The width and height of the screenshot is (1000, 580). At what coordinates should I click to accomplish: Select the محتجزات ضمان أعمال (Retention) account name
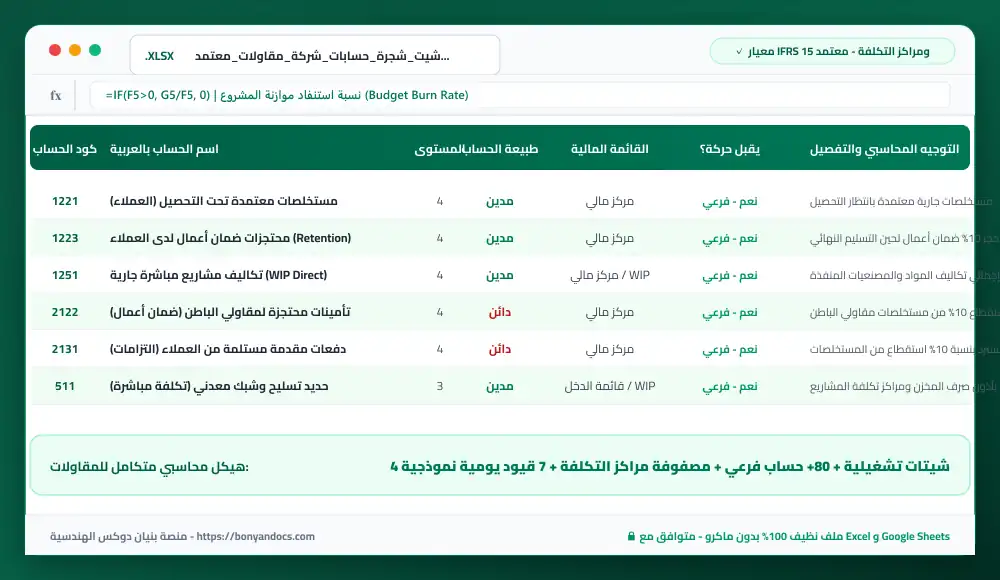(x=230, y=238)
